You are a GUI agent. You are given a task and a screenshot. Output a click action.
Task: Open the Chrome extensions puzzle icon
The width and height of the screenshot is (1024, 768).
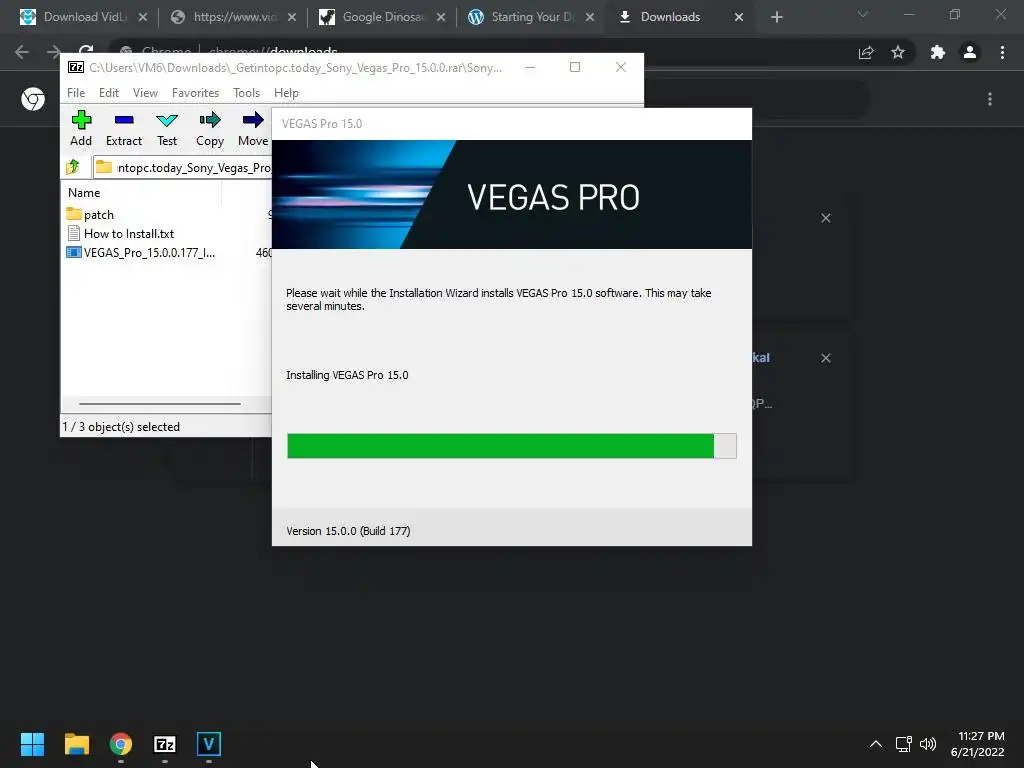938,52
